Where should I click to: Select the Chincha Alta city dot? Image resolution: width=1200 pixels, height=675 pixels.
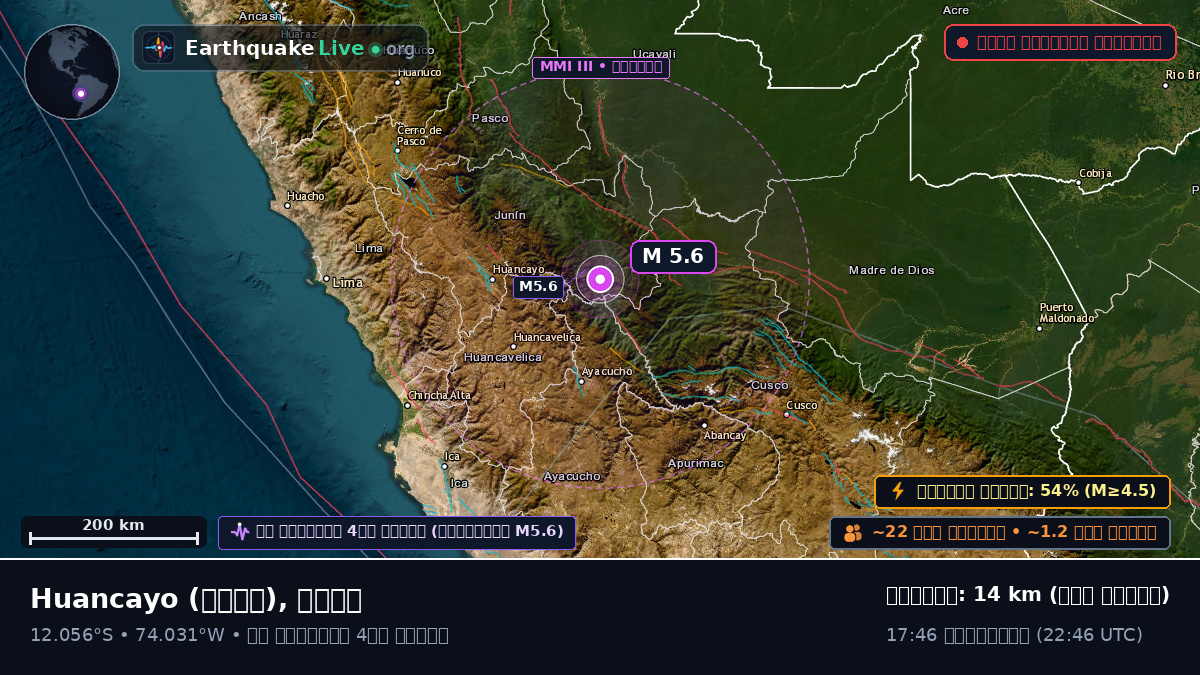pos(407,405)
